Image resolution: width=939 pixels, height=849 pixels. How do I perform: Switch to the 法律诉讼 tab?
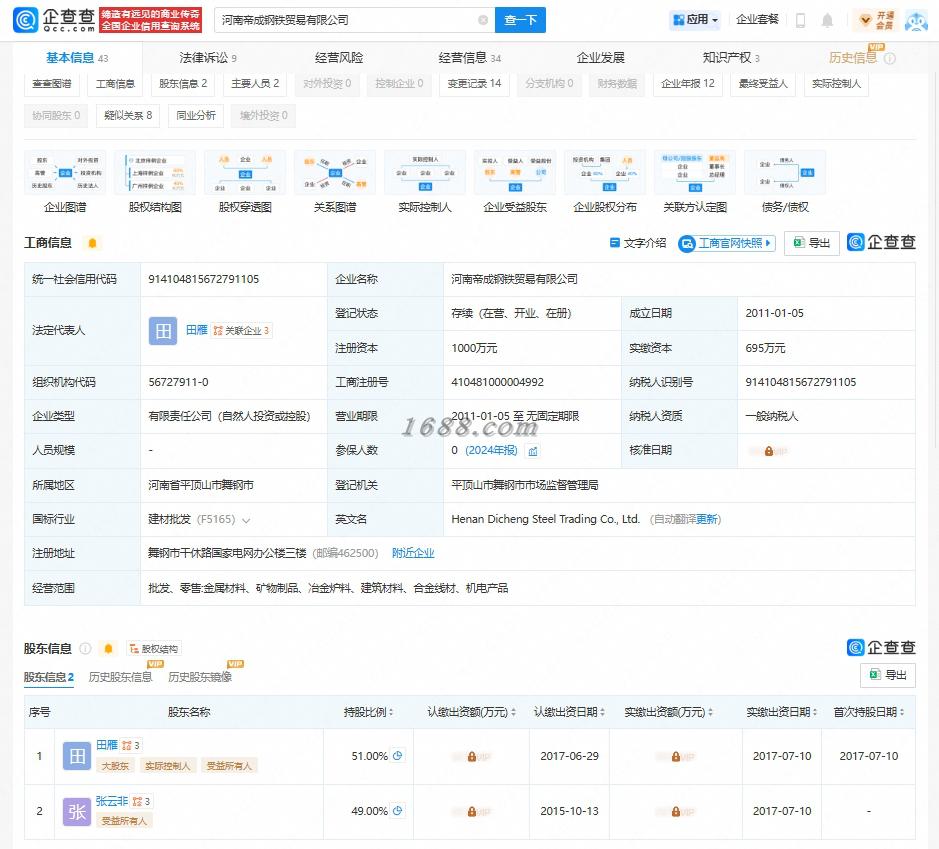point(208,58)
